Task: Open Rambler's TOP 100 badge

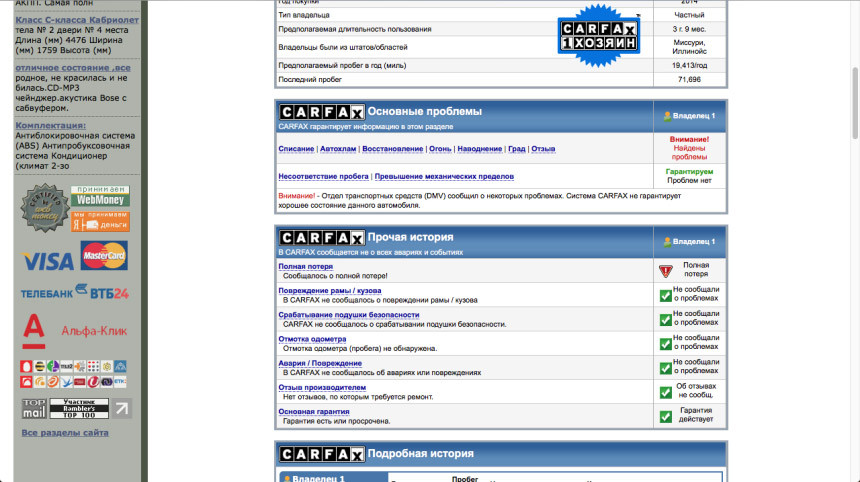Action: 79,409
